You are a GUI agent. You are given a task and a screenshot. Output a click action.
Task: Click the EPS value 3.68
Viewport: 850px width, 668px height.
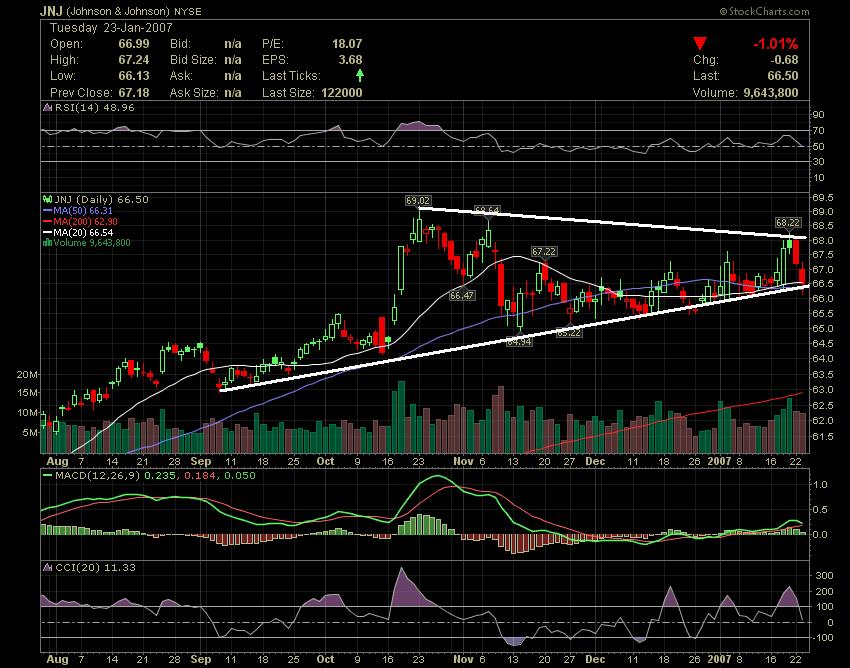click(350, 60)
